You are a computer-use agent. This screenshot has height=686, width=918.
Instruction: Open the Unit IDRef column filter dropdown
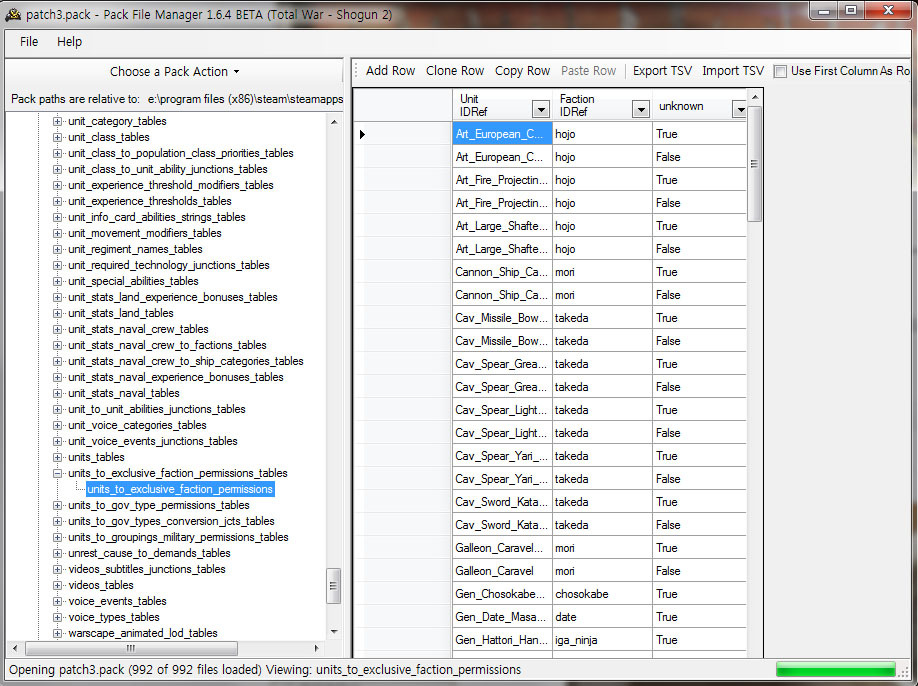tap(540, 109)
